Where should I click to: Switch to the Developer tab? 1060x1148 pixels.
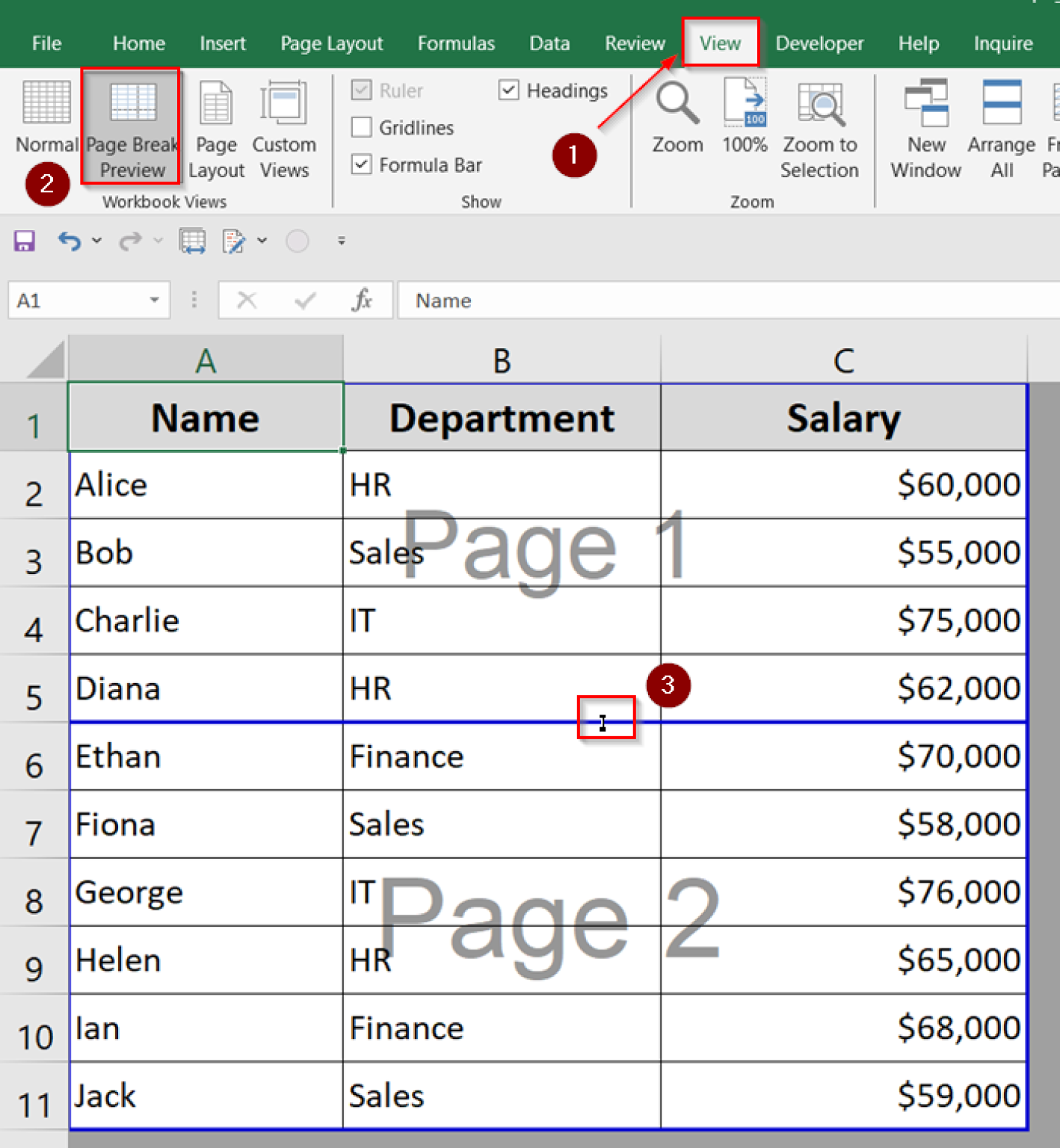pyautogui.click(x=819, y=43)
